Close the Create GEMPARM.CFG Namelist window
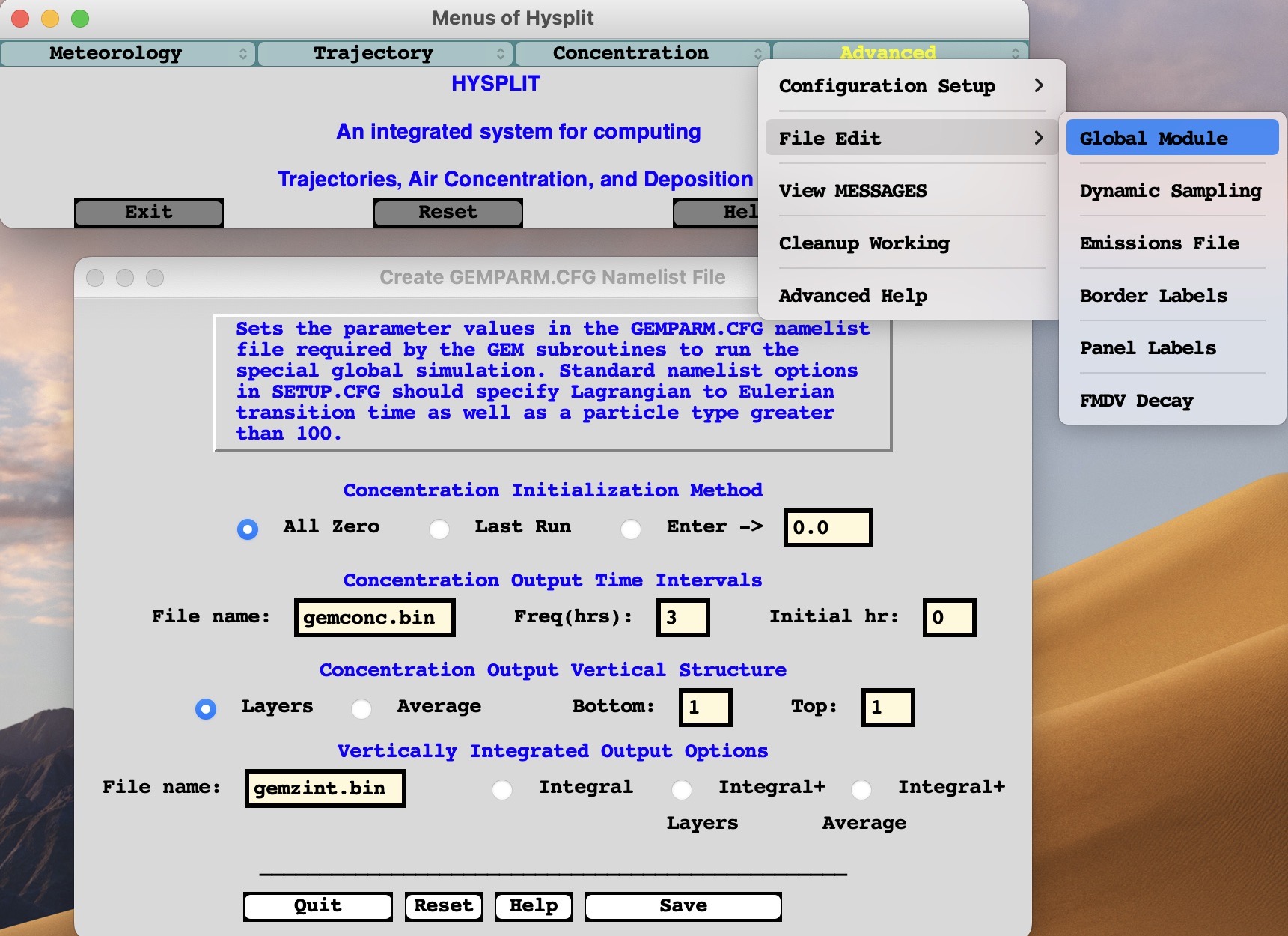Screen dimensions: 1288x936 (x=95, y=278)
